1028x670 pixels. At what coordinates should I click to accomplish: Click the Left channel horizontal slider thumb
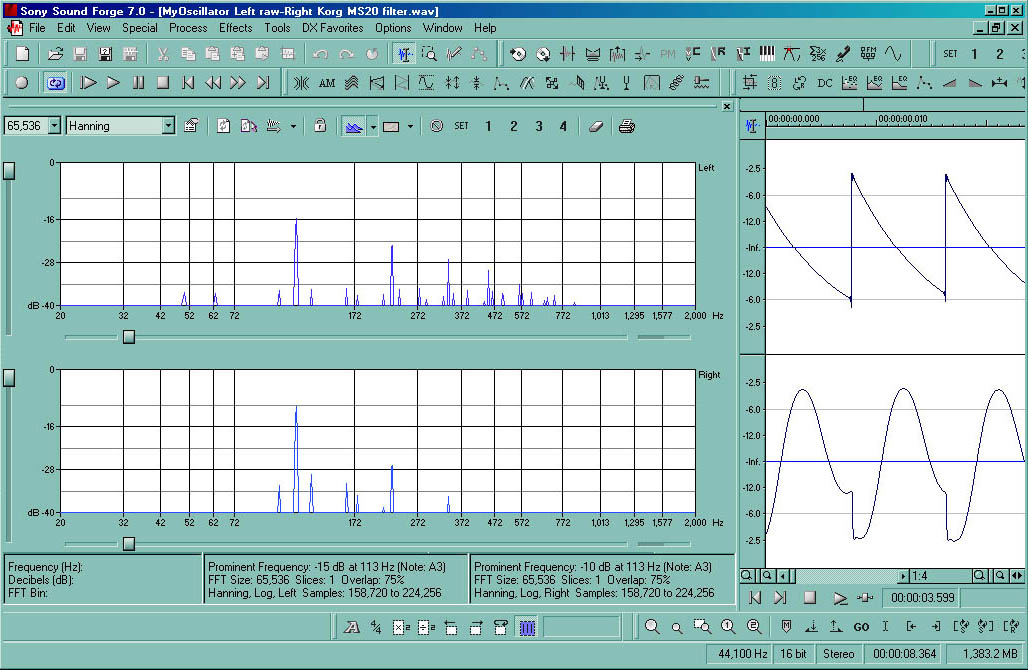129,337
